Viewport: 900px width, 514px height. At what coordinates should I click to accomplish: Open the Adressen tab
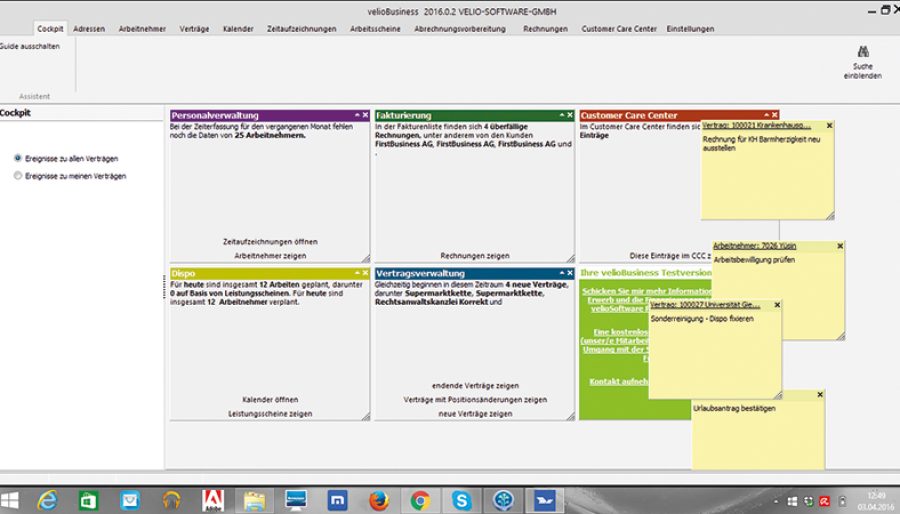(89, 29)
